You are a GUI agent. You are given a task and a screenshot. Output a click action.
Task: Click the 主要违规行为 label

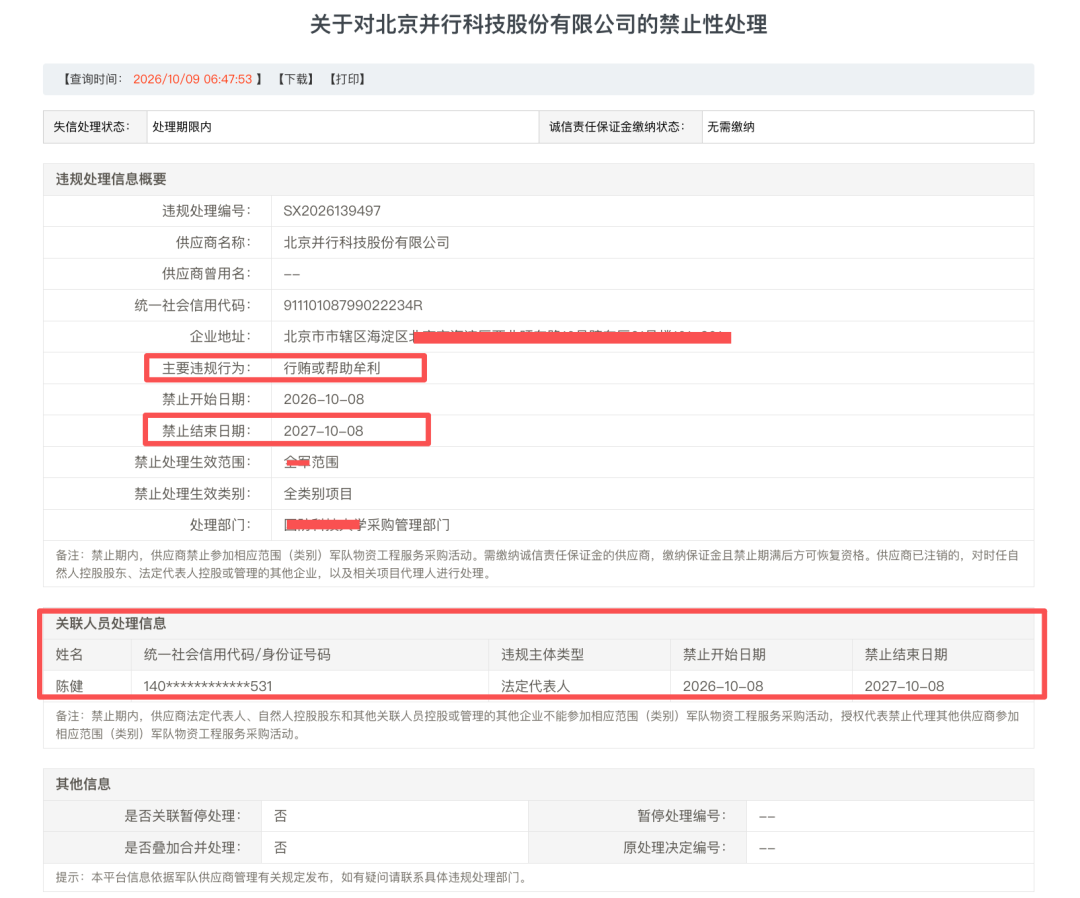[207, 368]
